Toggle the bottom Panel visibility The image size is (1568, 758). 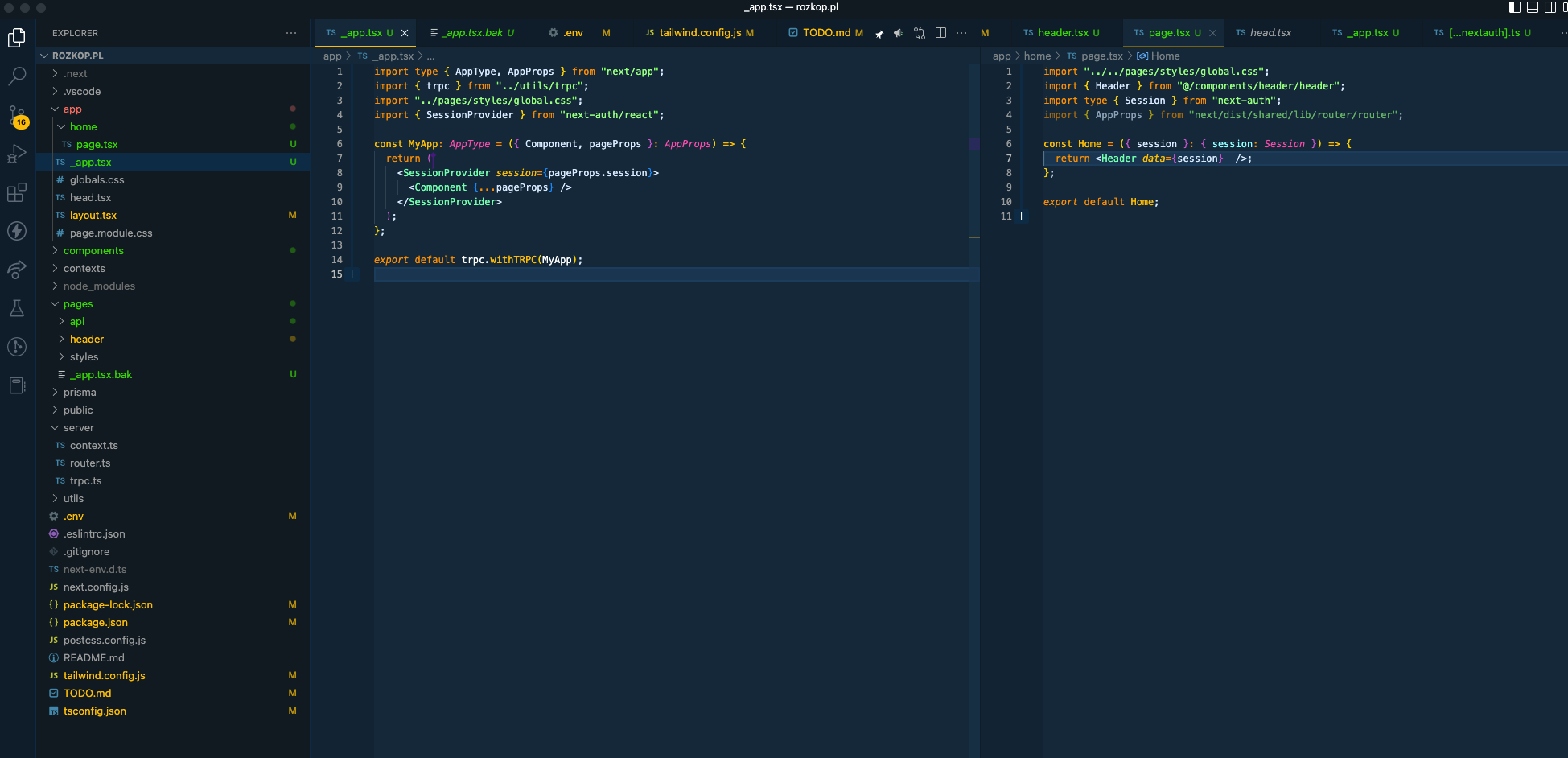click(x=1533, y=7)
